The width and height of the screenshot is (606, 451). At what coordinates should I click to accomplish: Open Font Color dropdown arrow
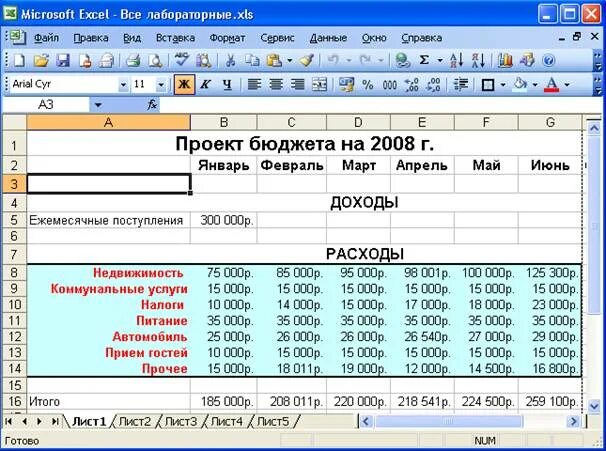click(567, 84)
